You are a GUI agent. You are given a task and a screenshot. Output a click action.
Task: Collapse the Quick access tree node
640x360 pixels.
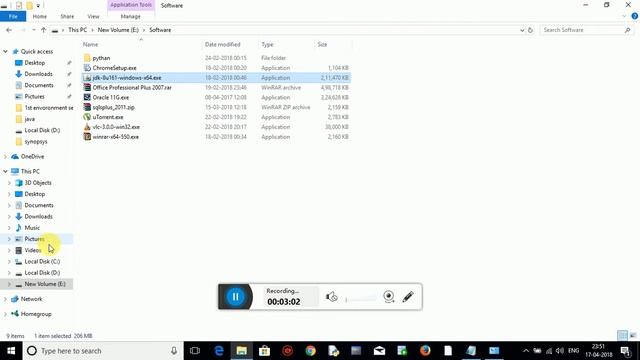coord(5,51)
